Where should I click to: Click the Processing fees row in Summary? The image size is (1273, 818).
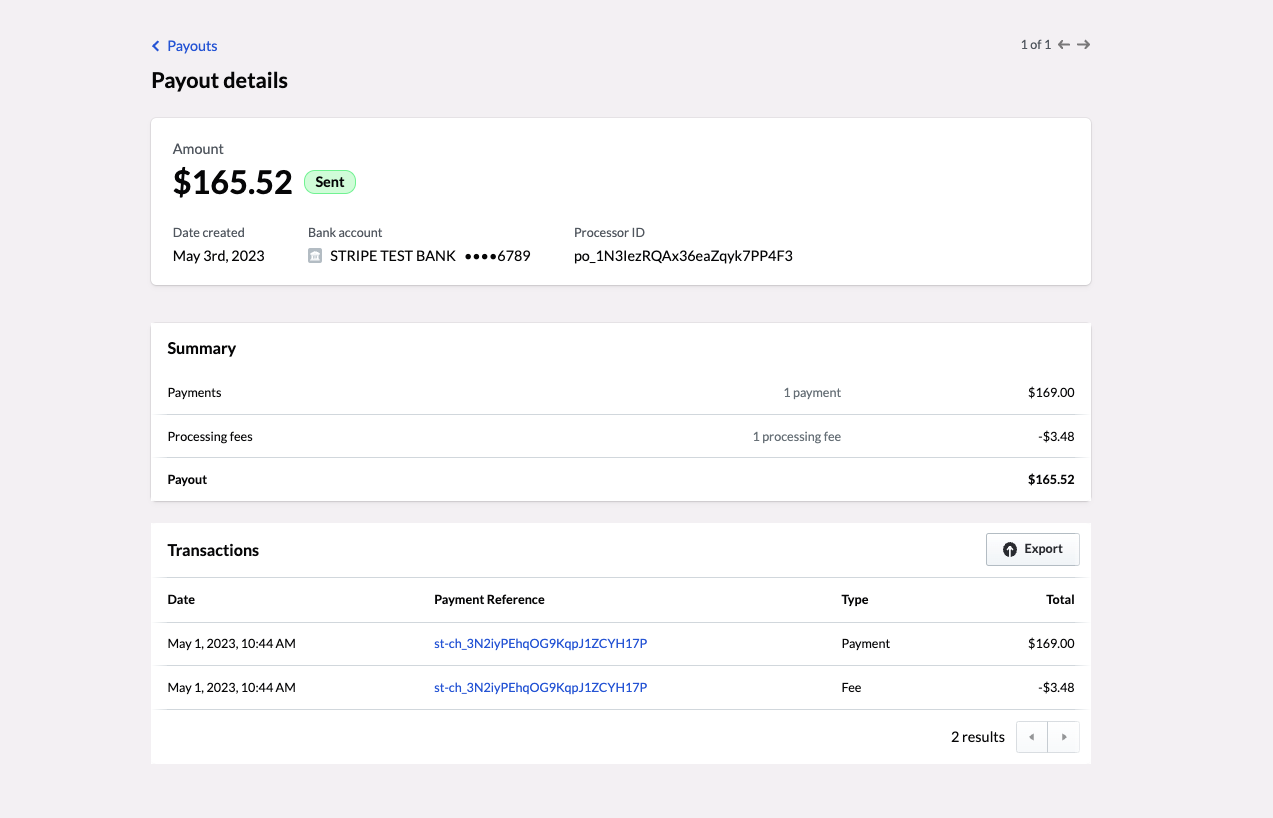click(x=620, y=436)
